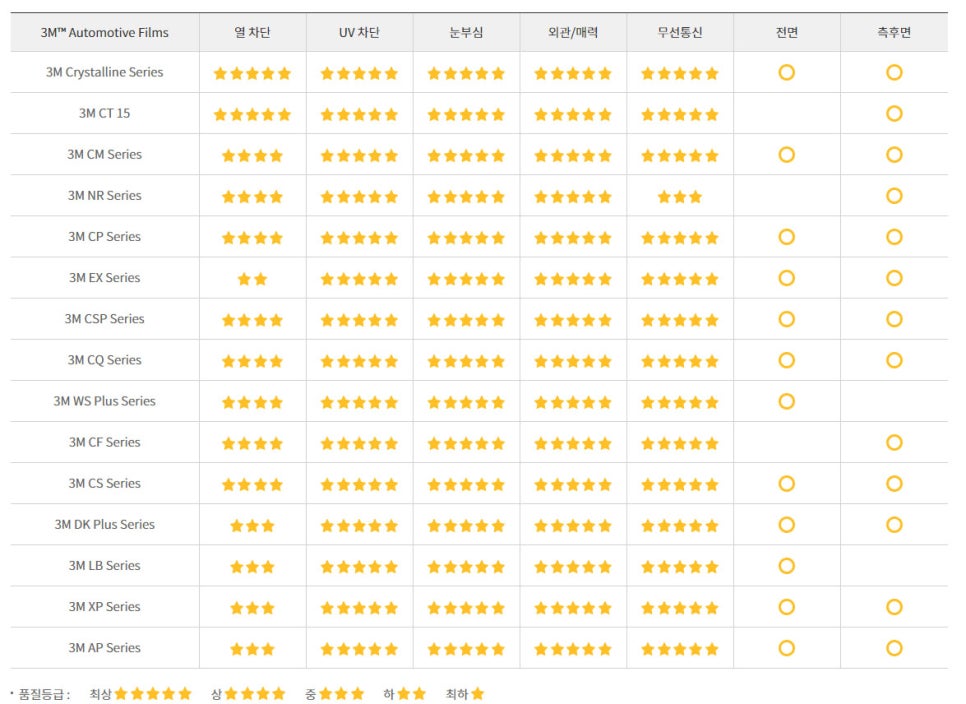This screenshot has height=704, width=966.
Task: Click the 열 차단 stars for 3M EX Series
Action: point(252,279)
